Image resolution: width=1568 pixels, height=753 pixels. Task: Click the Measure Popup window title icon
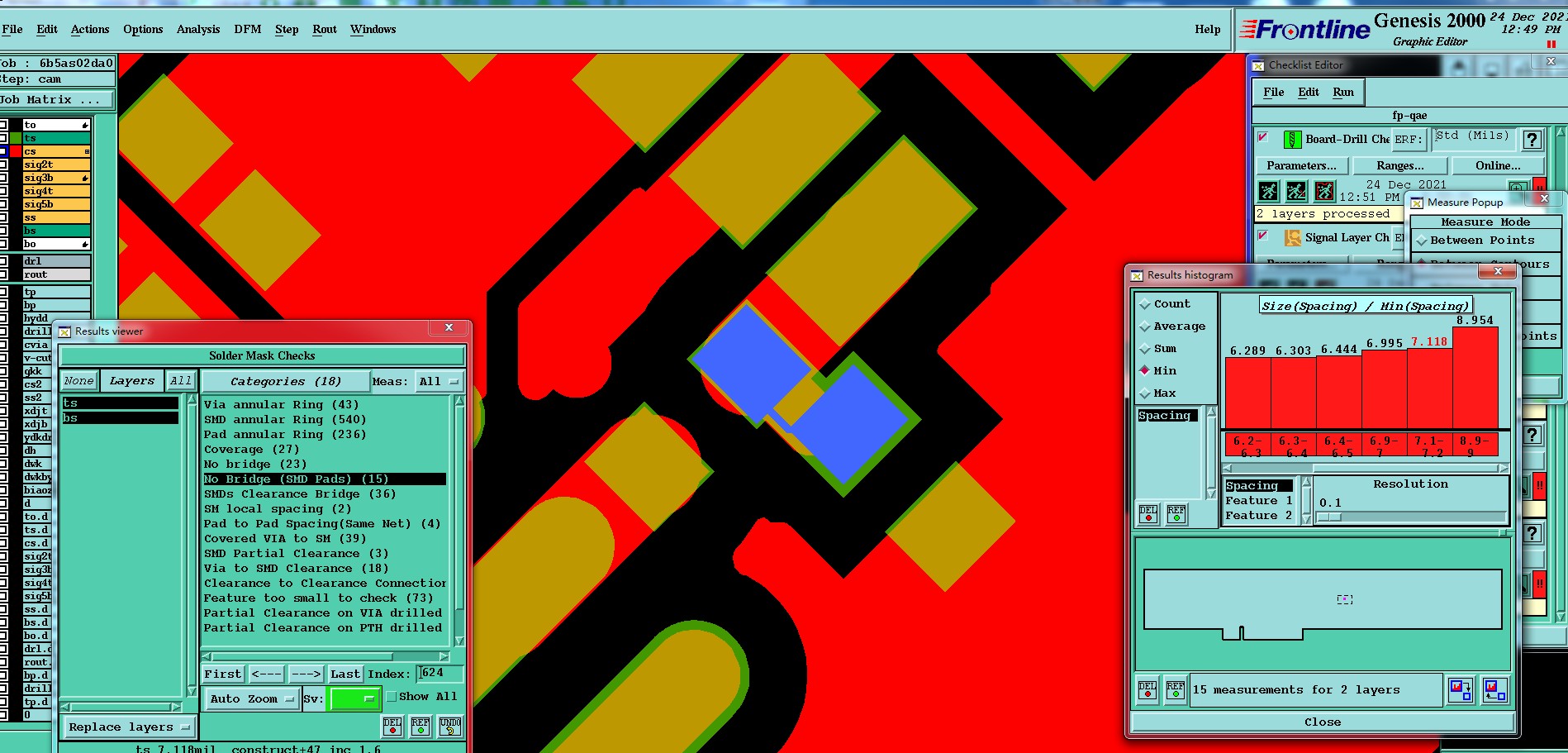[1417, 203]
